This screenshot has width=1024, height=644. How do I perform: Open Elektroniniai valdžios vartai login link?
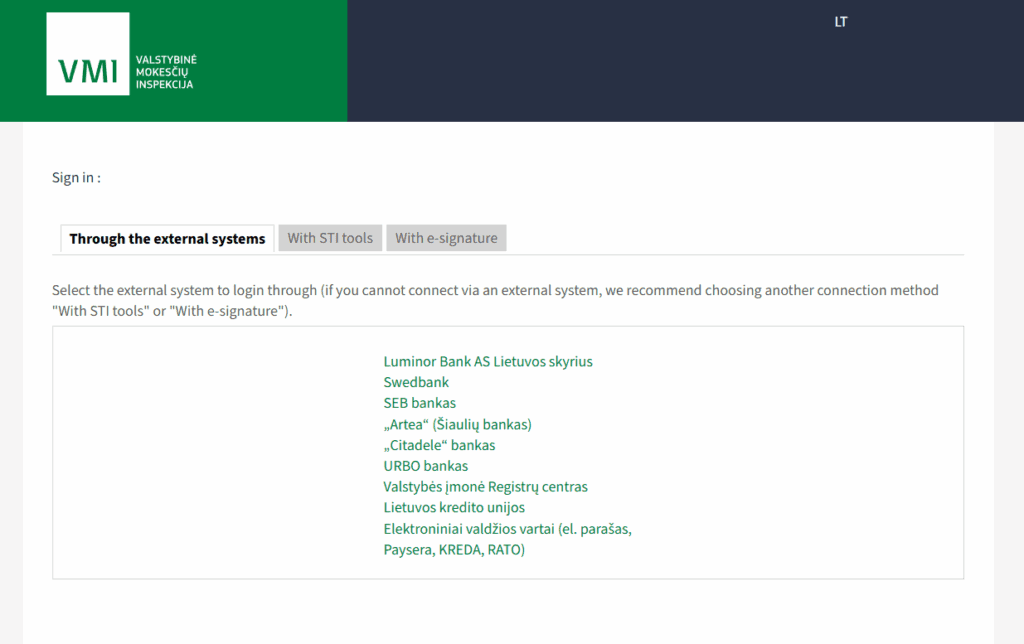click(x=507, y=539)
